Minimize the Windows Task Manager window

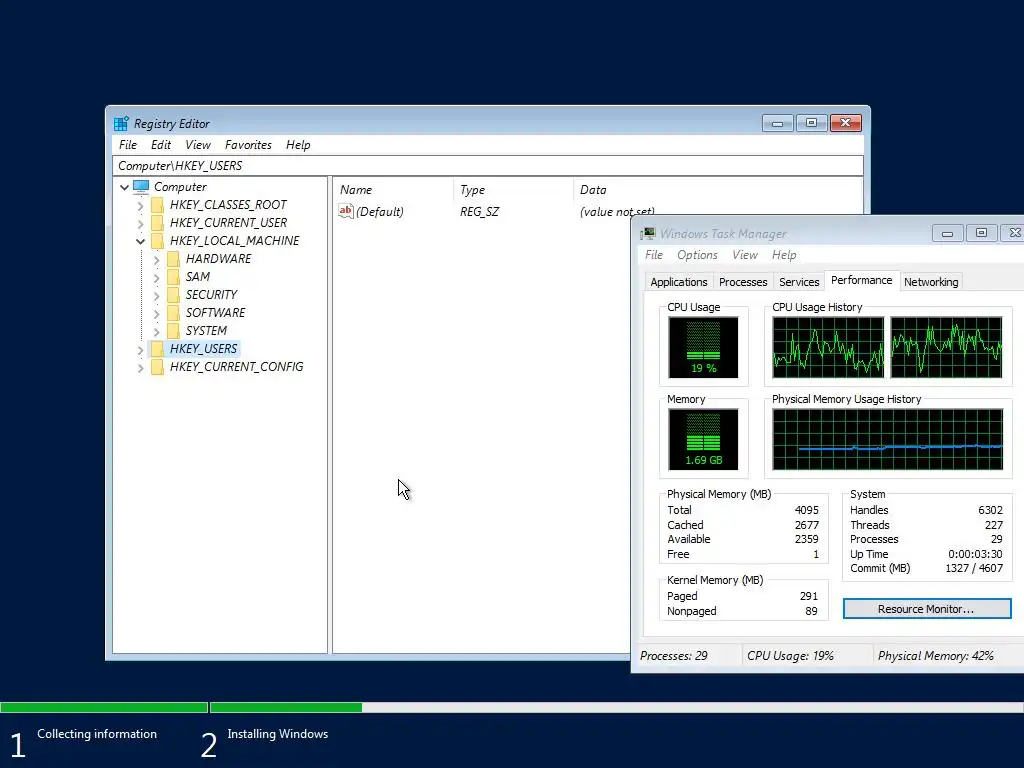tap(948, 232)
